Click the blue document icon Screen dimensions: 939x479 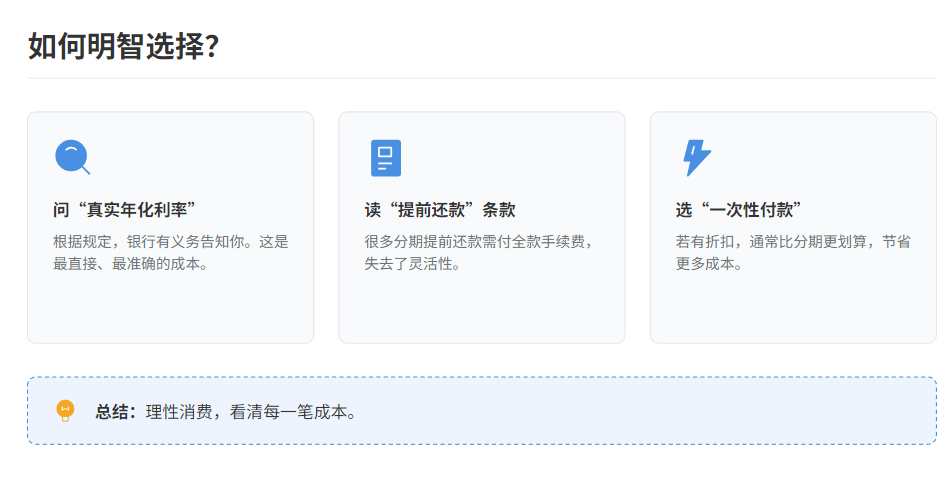(385, 158)
